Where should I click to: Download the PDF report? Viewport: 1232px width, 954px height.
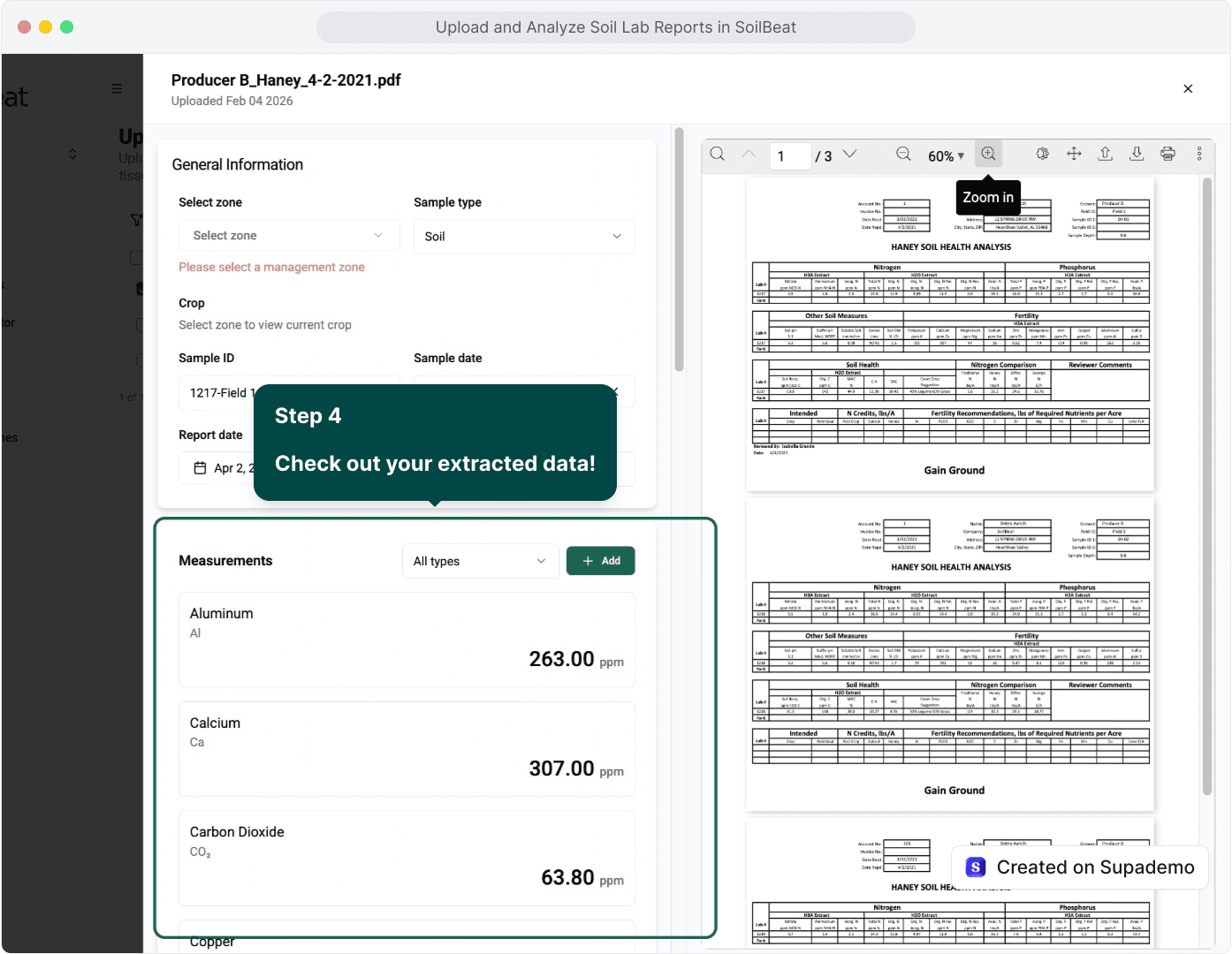pyautogui.click(x=1137, y=154)
